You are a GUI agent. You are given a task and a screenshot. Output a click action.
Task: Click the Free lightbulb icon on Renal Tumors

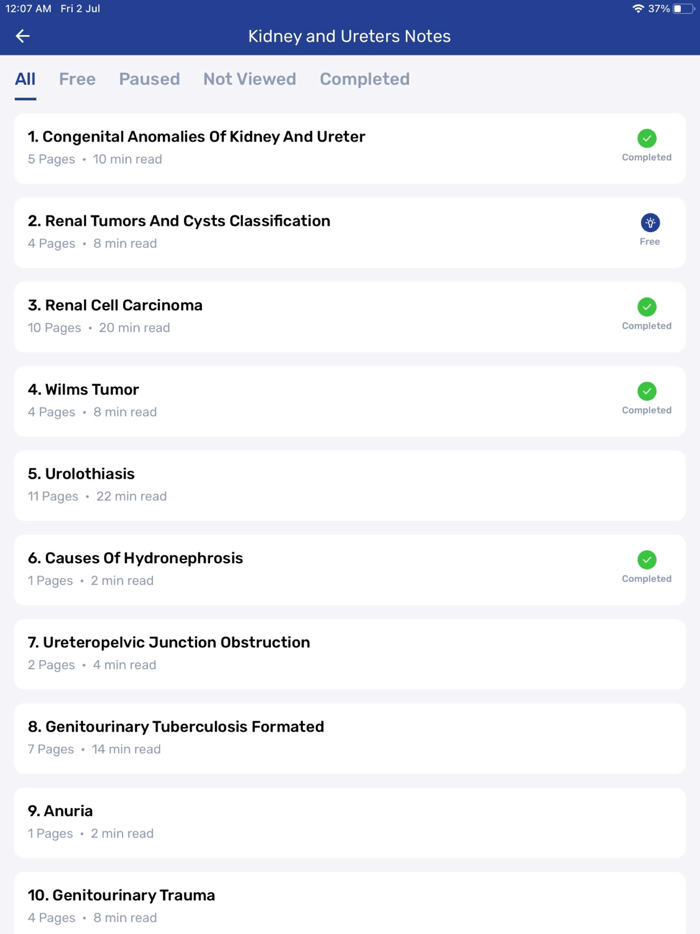click(650, 222)
